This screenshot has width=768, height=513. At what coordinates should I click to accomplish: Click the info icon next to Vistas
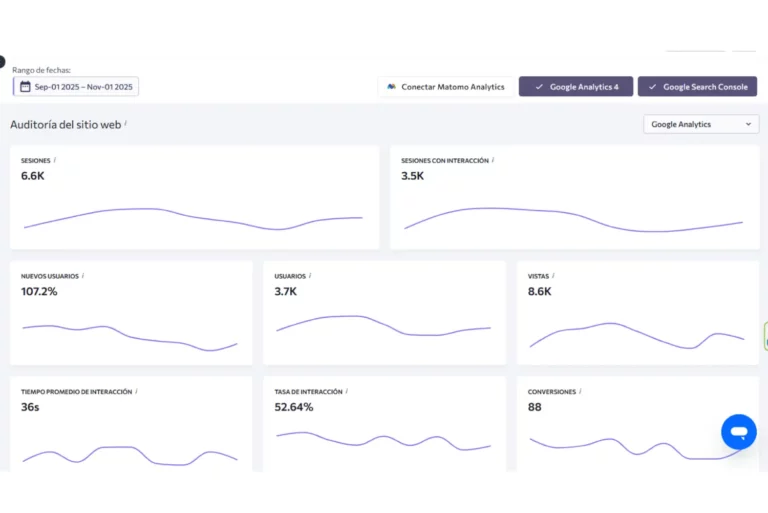click(x=553, y=276)
